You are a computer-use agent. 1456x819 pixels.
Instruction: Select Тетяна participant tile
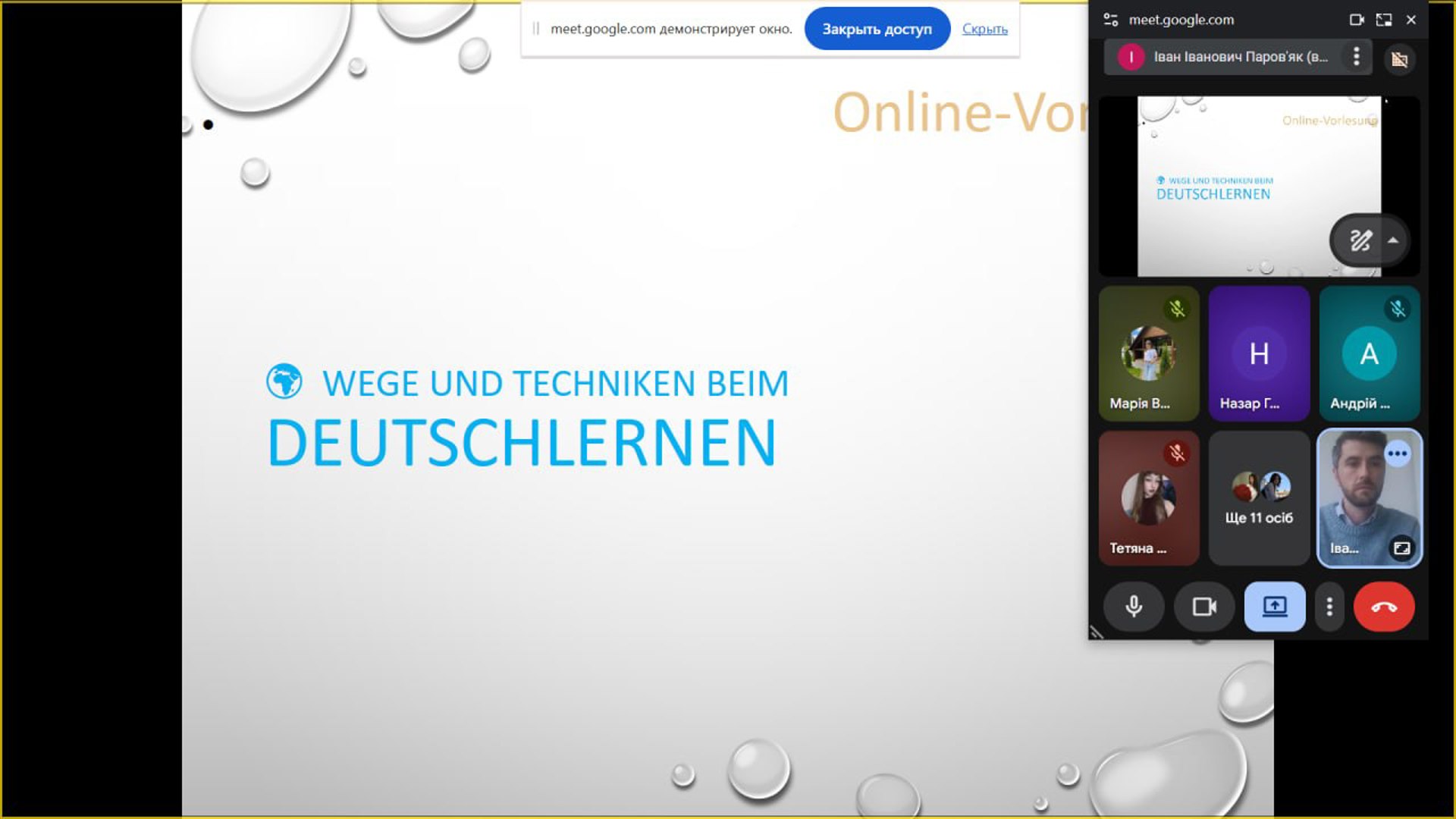1149,498
